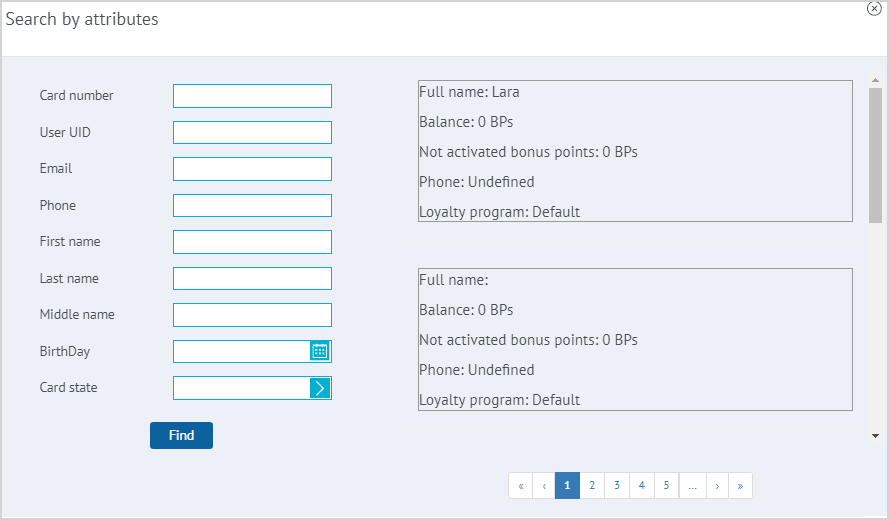Click into the Phone field

252,206
